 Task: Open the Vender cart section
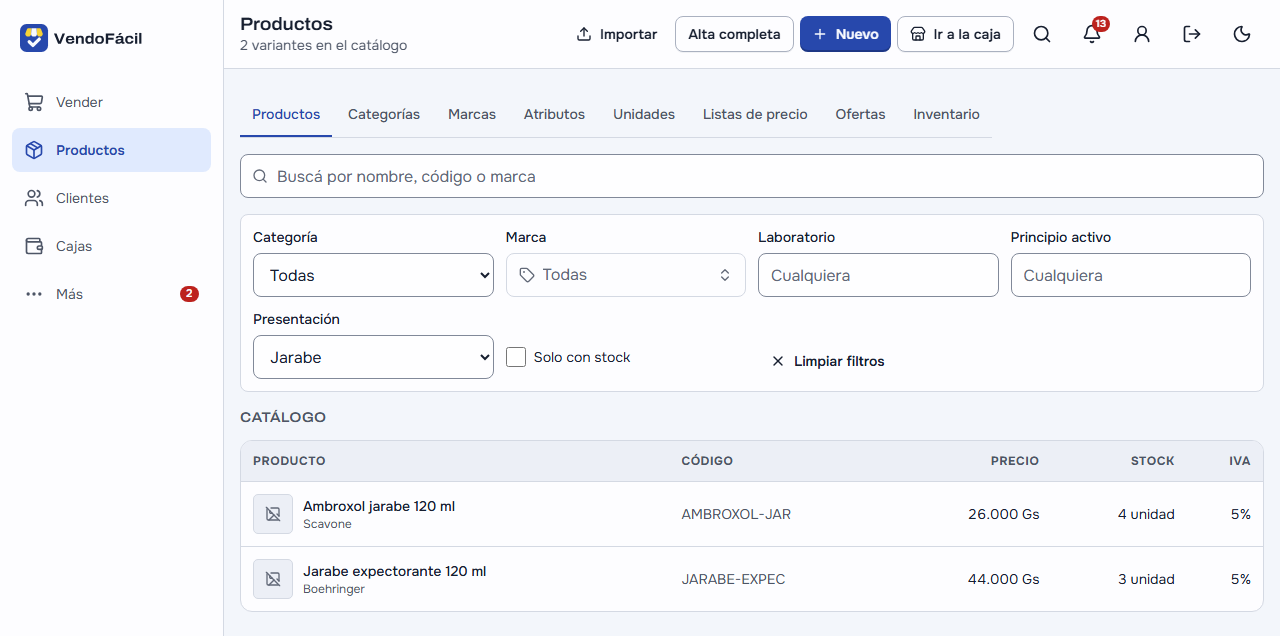111,102
